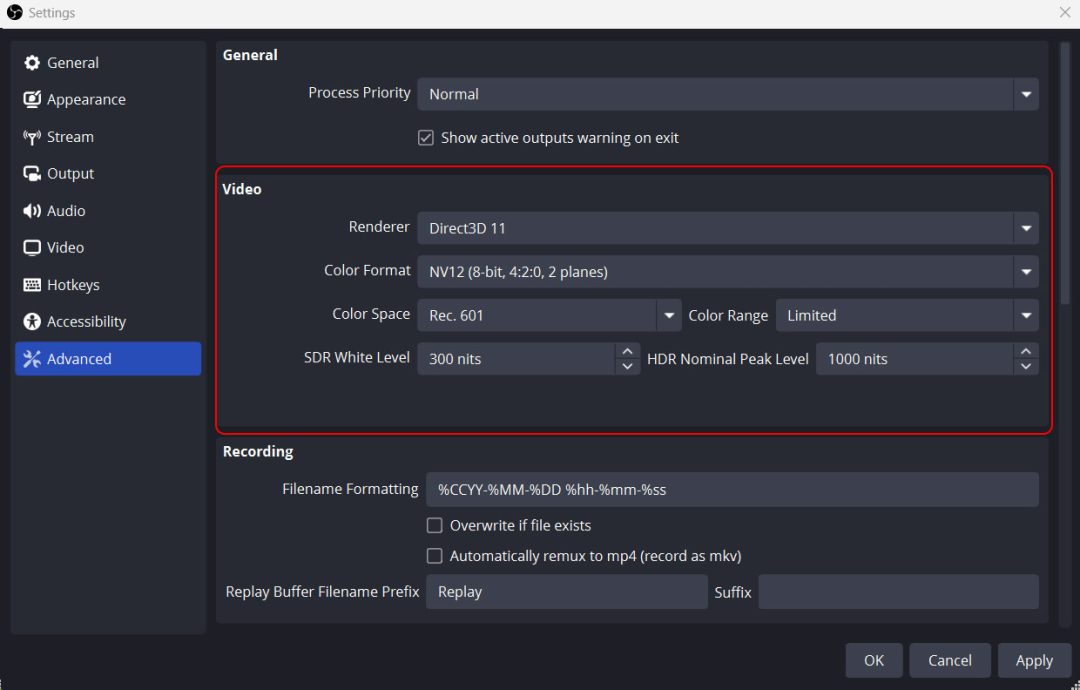Click the Appearance section icon
The height and width of the screenshot is (690, 1080).
(x=30, y=99)
